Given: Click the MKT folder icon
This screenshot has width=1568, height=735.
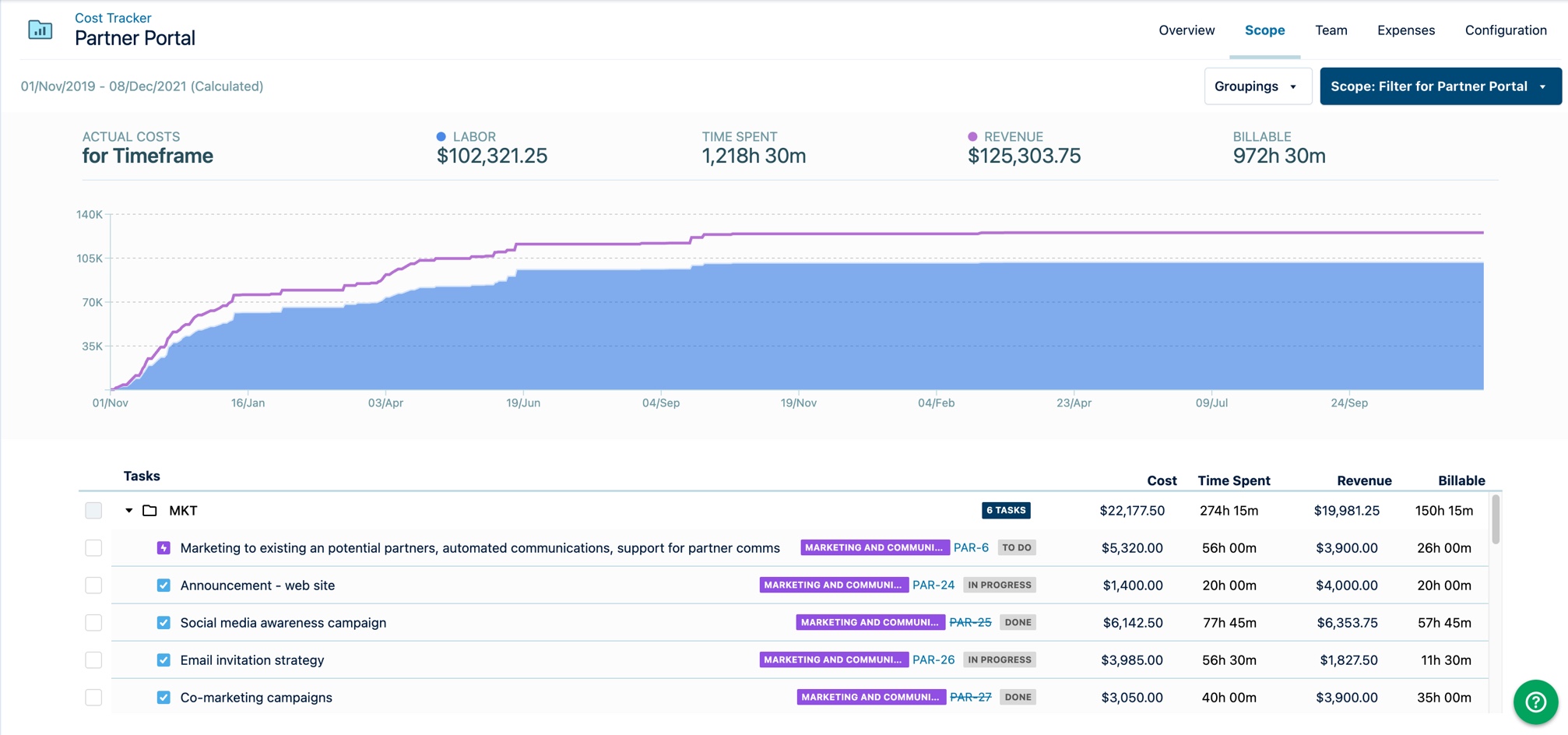Looking at the screenshot, I should [149, 511].
